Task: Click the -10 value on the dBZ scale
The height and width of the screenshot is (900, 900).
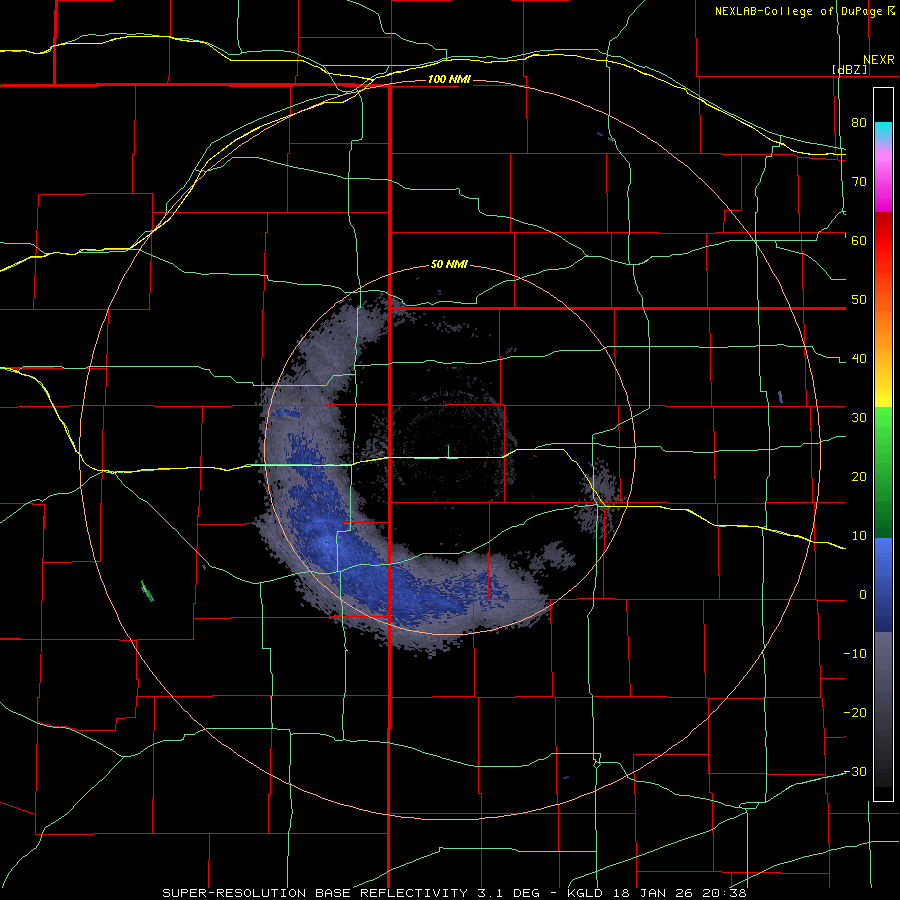Action: coord(855,654)
